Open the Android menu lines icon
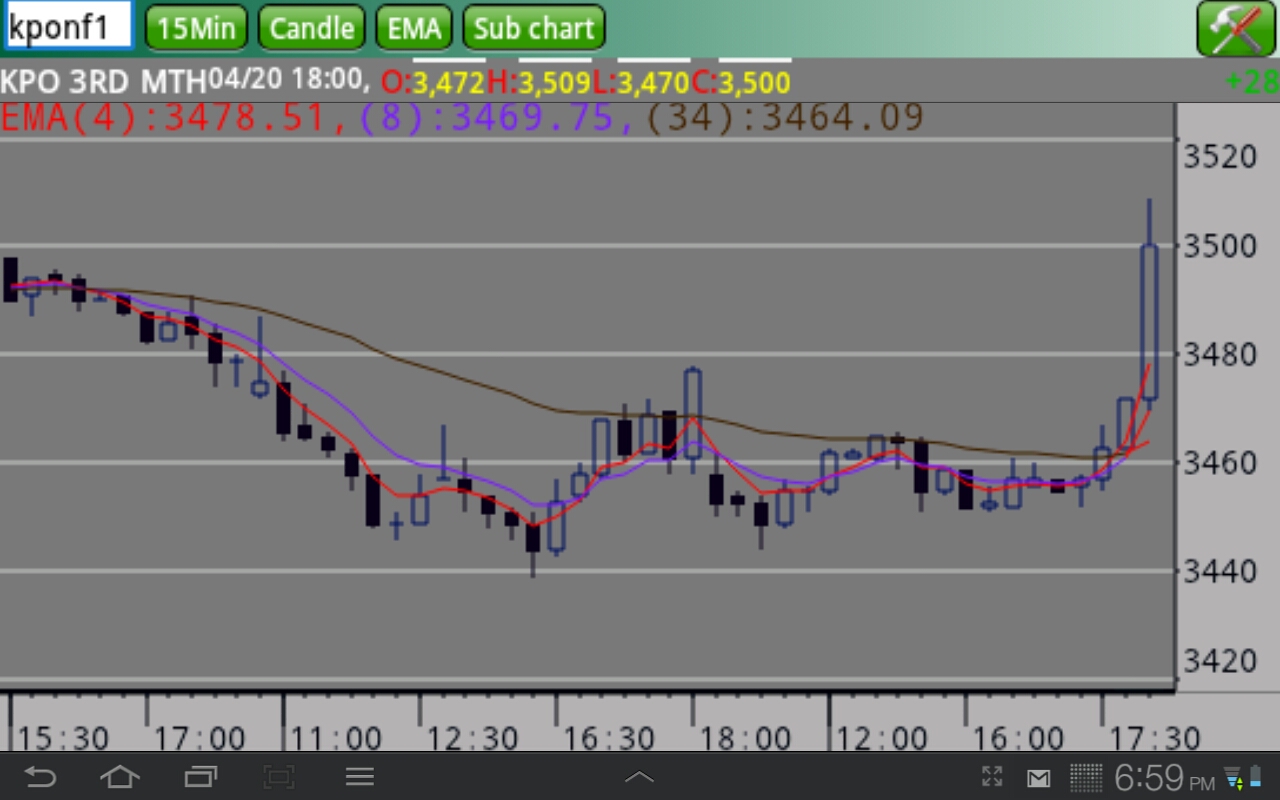Viewport: 1280px width, 800px height. click(x=359, y=776)
